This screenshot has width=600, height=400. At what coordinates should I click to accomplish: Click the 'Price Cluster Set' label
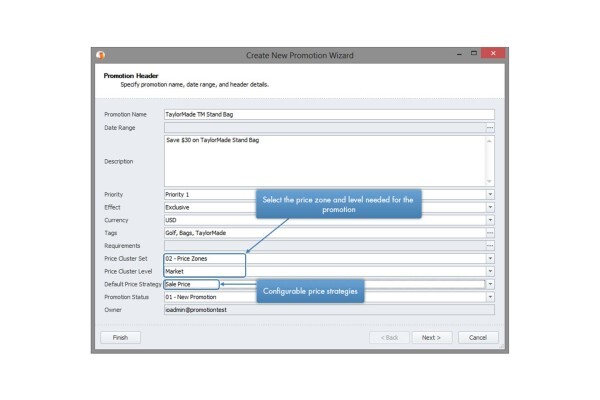click(126, 258)
